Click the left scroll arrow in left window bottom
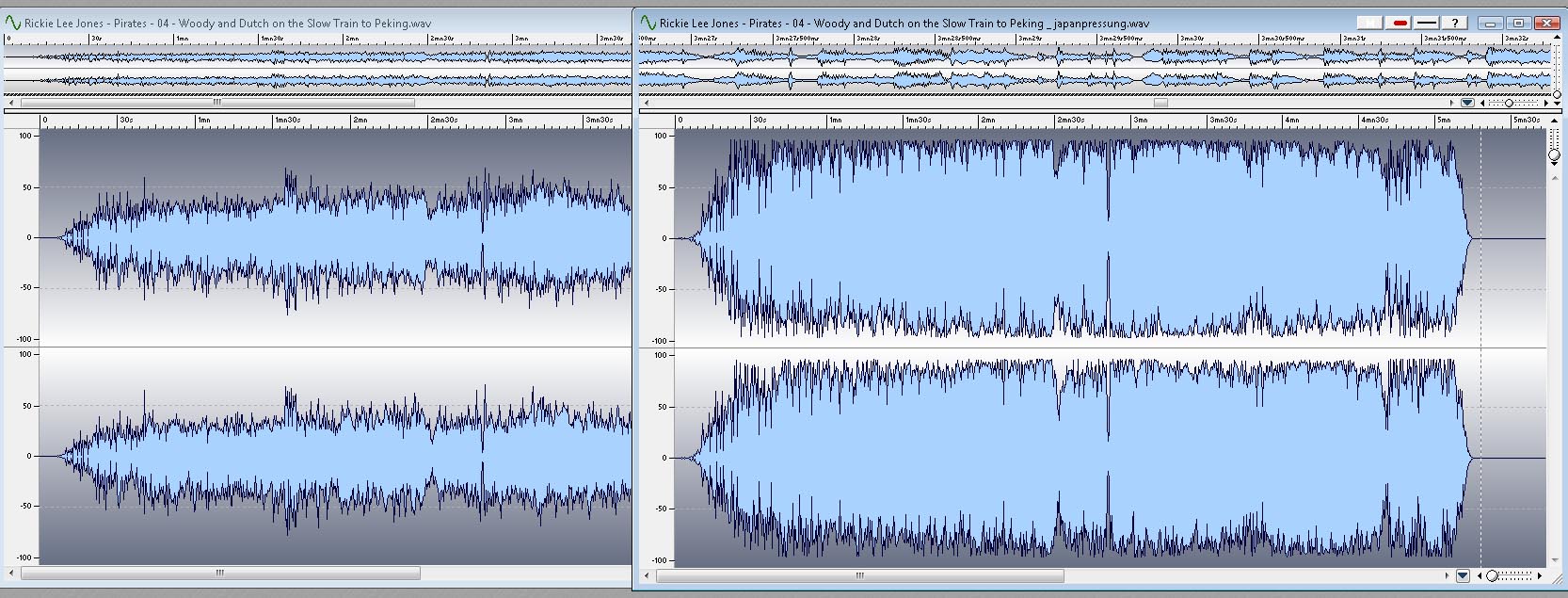This screenshot has width=1568, height=598. click(x=11, y=574)
